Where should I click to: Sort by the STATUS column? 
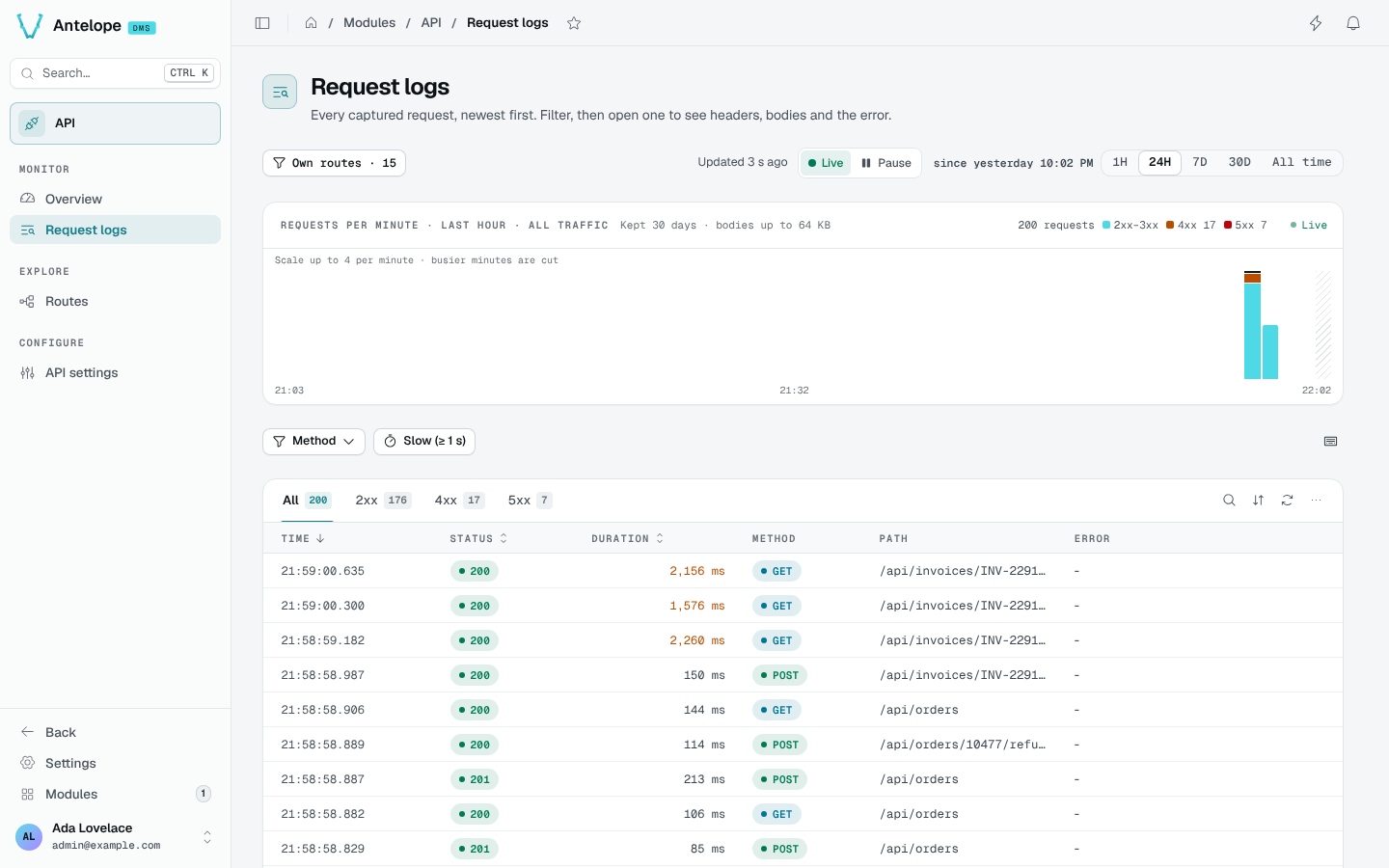click(x=478, y=539)
